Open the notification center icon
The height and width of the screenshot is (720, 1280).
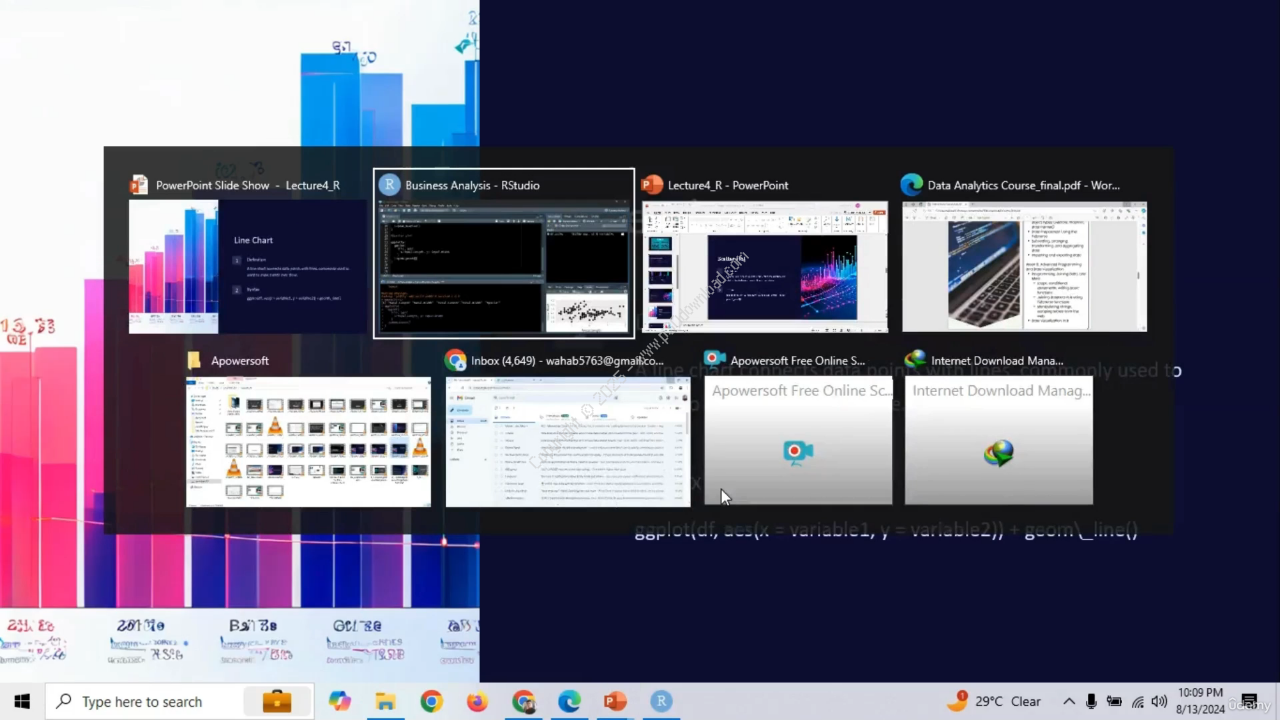point(1248,701)
